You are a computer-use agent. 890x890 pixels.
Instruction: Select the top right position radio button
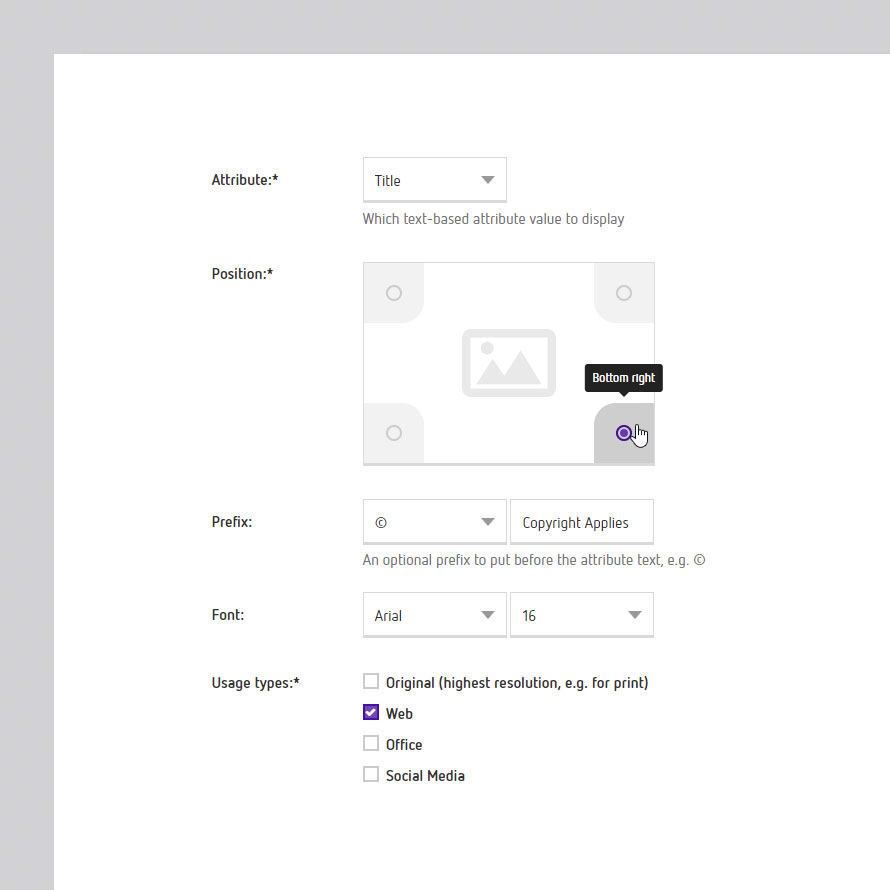click(624, 293)
